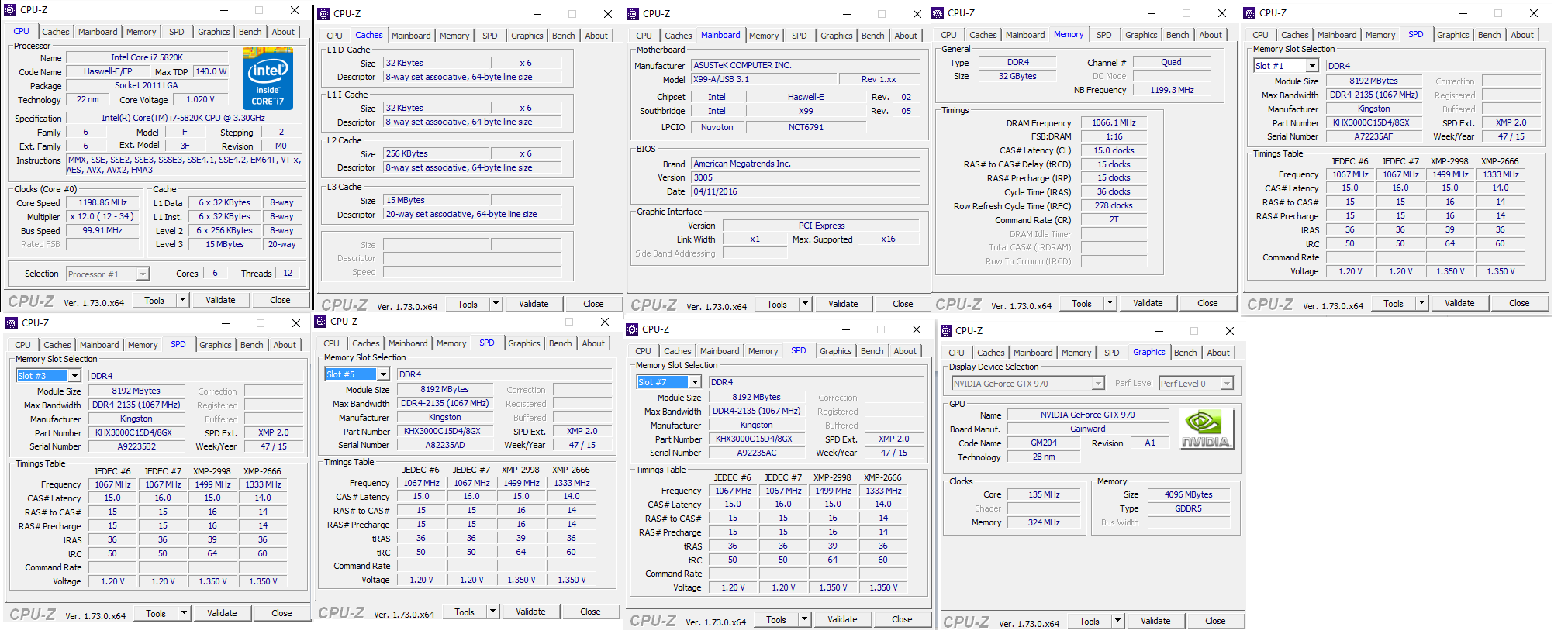
Task: Click CPU-Z title icon in CPU tab window
Action: pyautogui.click(x=10, y=10)
